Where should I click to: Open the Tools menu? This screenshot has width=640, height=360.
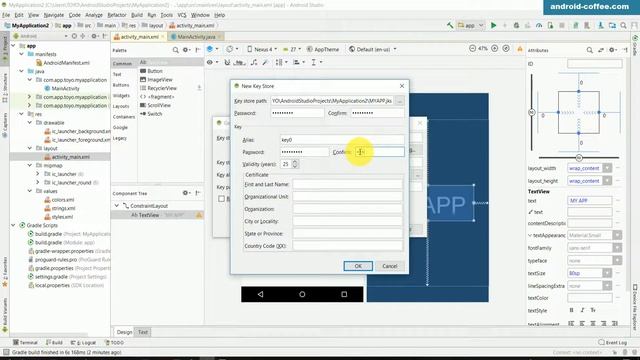pos(167,15)
